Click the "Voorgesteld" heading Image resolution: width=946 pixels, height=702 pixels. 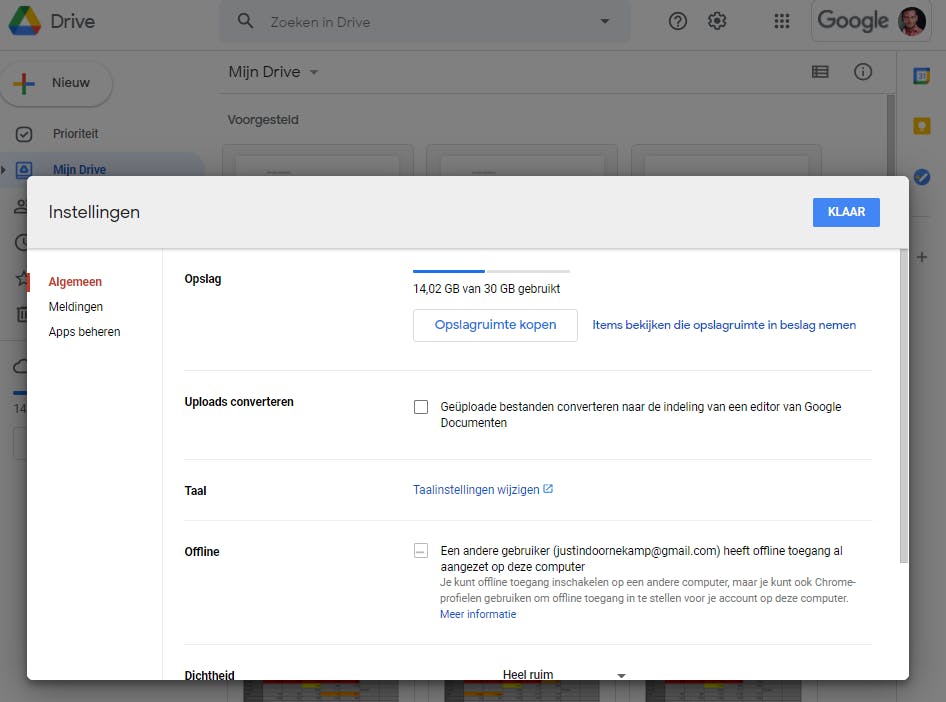tap(262, 119)
